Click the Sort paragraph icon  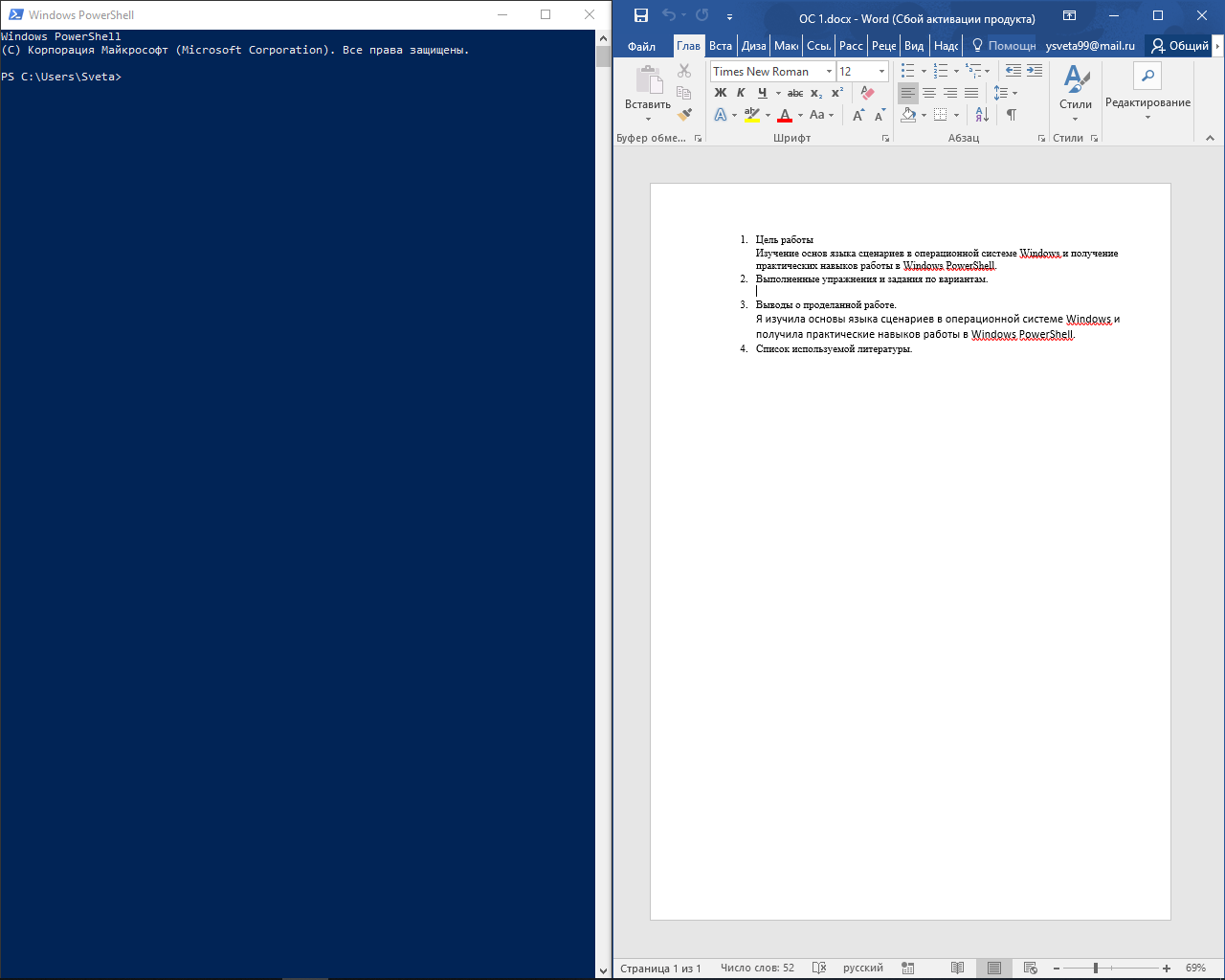tap(982, 115)
